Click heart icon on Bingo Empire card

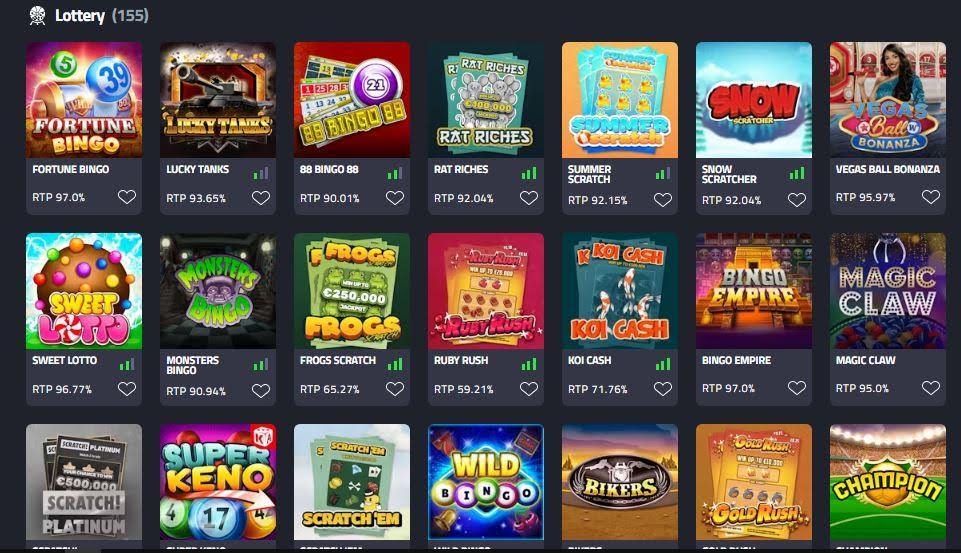(x=797, y=387)
